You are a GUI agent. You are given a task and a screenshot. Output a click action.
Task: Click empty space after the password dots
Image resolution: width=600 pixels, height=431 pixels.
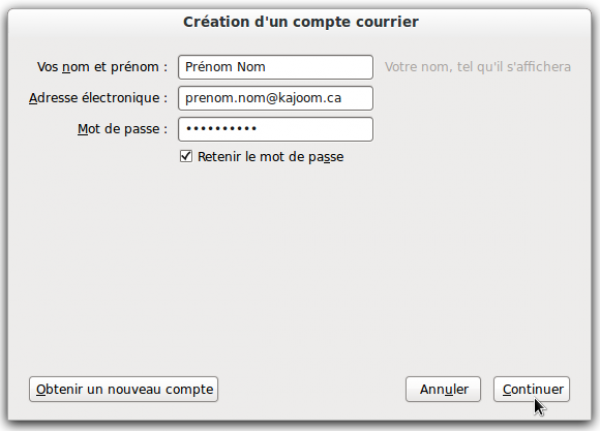[314, 129]
